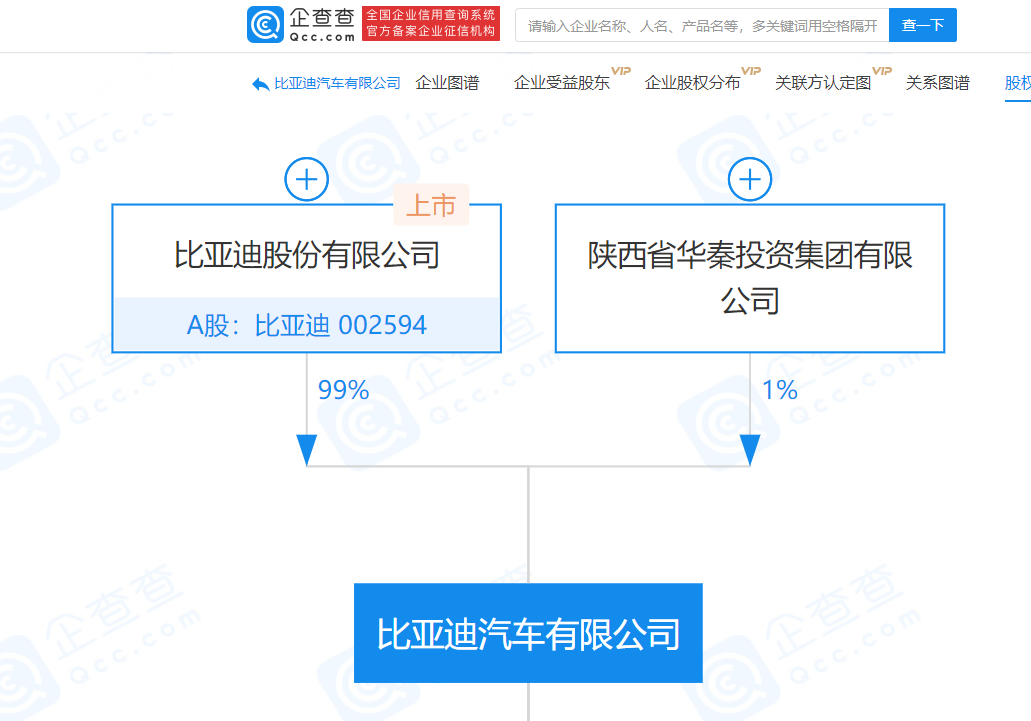Click the VIP badge on 企业股权分布

pos(751,71)
